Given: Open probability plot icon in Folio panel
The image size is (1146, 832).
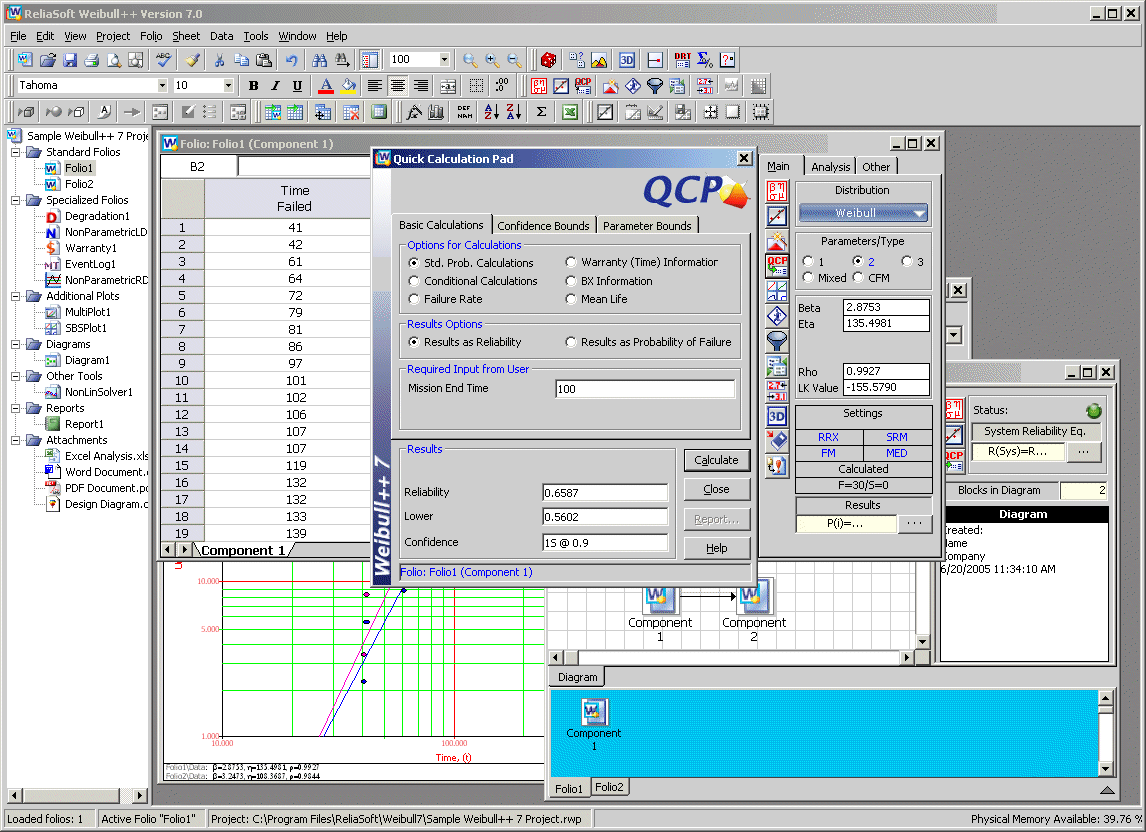Looking at the screenshot, I should coord(777,216).
